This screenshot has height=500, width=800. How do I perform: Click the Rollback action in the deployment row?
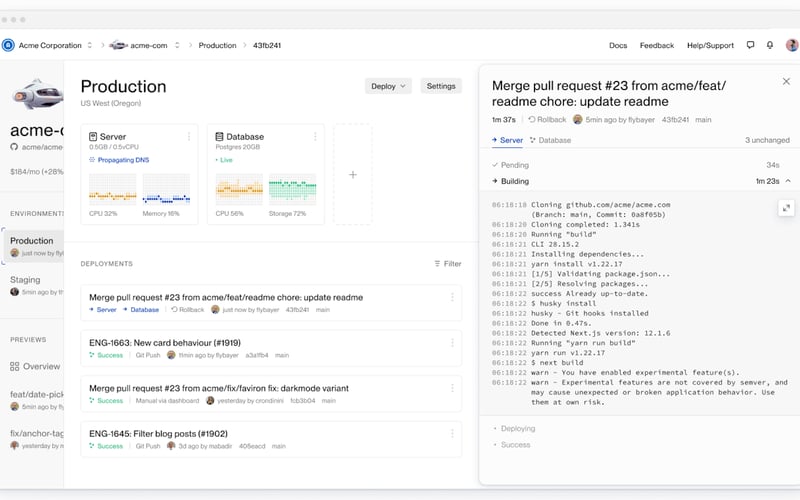(x=187, y=310)
